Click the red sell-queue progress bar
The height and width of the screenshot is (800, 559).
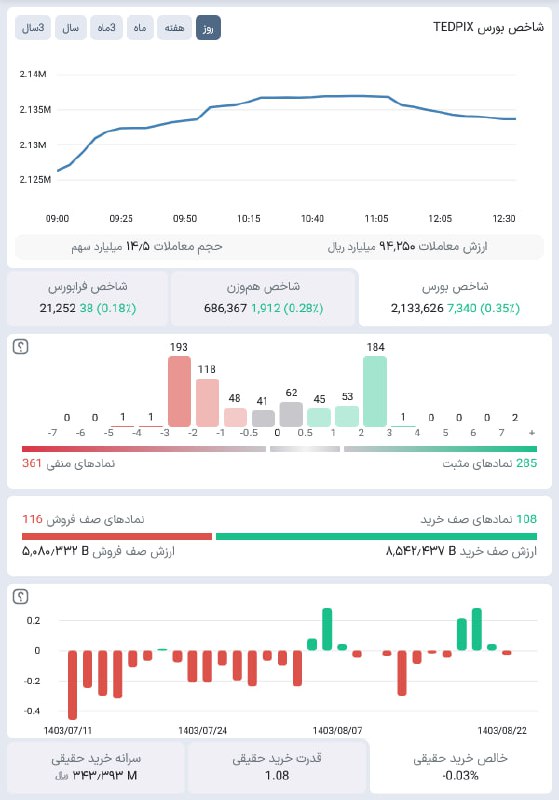pyautogui.click(x=117, y=536)
